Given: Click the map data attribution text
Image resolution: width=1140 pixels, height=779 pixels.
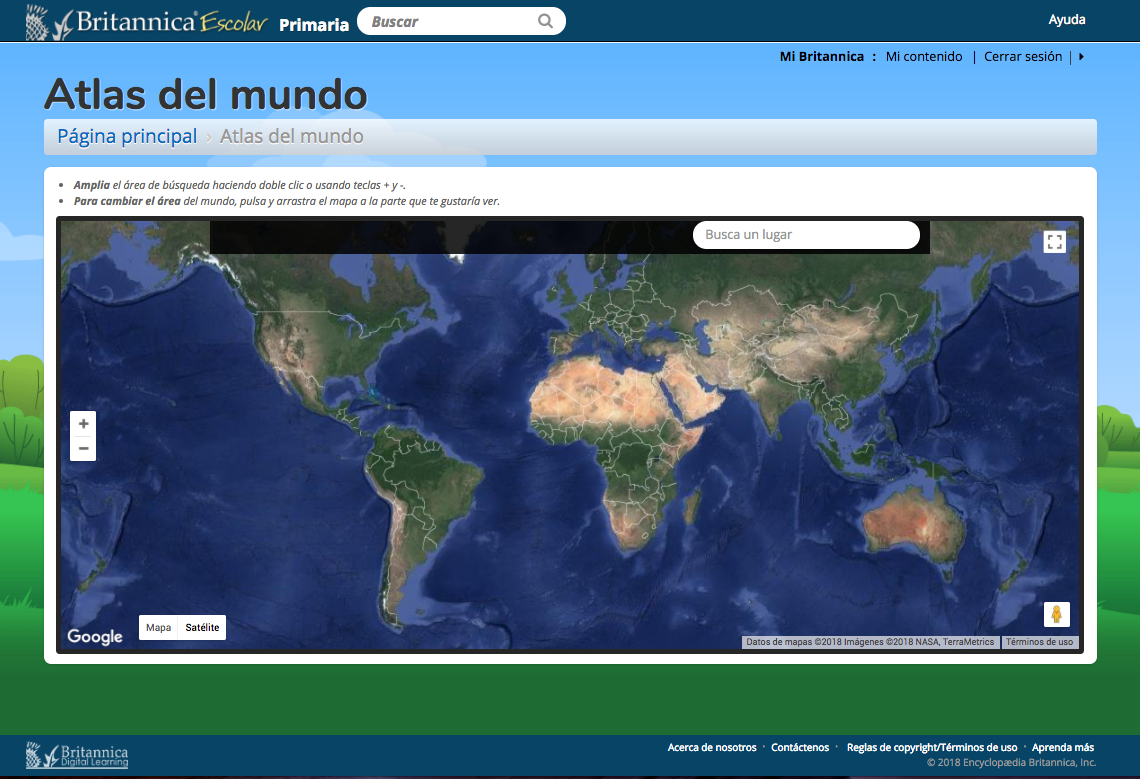Looking at the screenshot, I should pyautogui.click(x=870, y=642).
